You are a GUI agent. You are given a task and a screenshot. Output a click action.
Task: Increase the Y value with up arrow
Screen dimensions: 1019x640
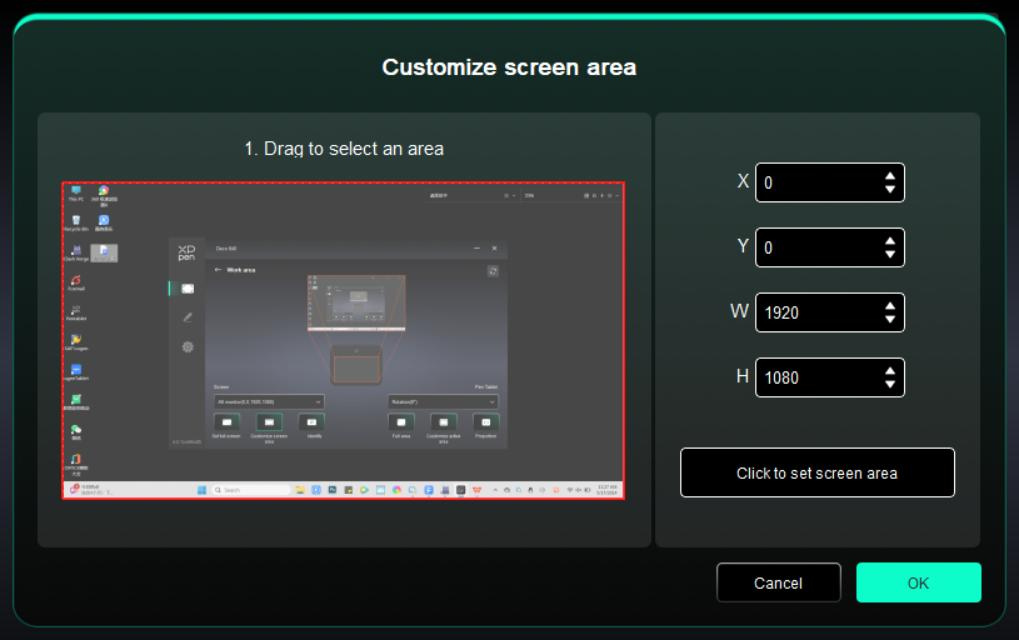click(890, 242)
